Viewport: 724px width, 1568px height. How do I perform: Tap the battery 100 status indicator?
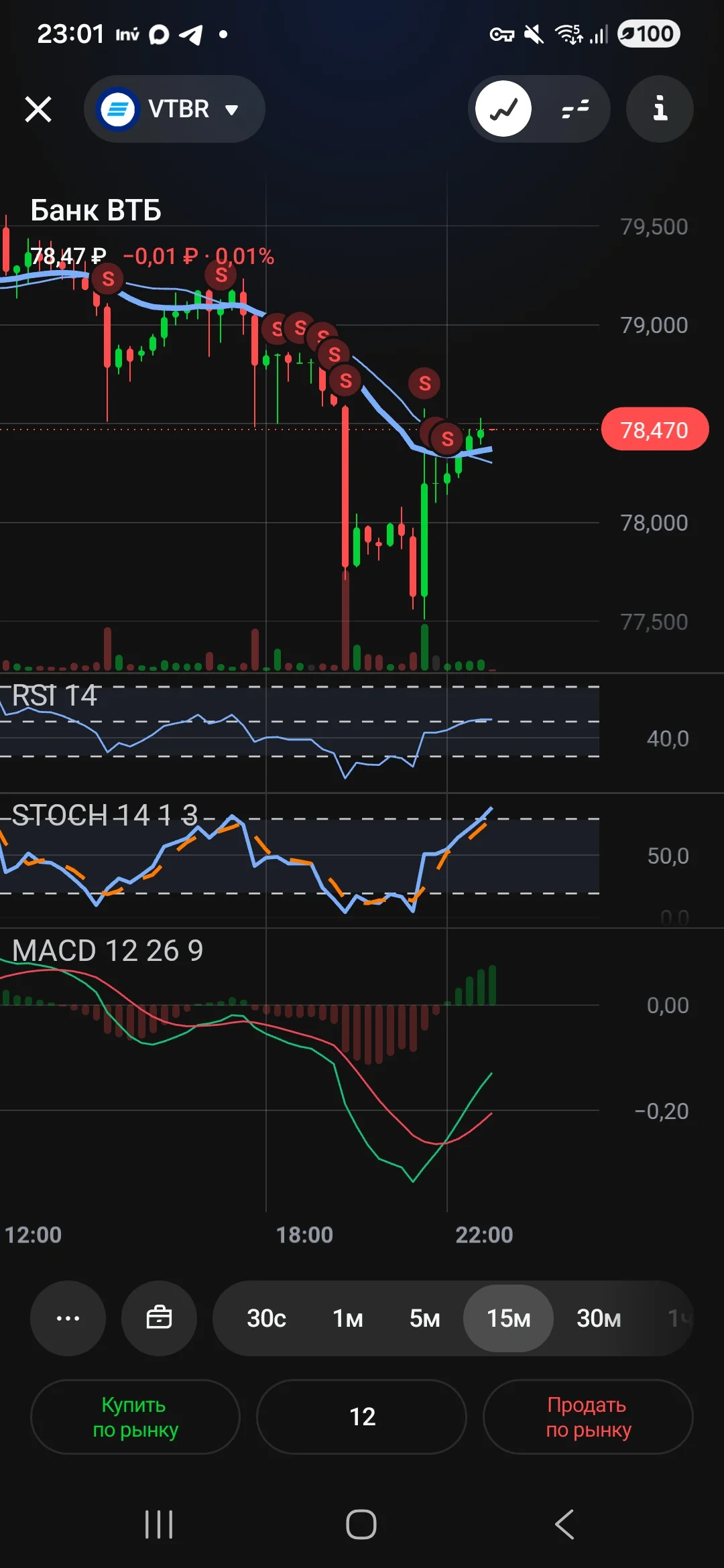pos(648,34)
